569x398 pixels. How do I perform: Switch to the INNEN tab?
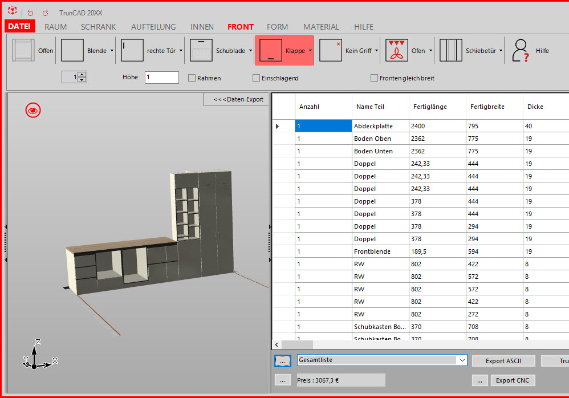coord(202,27)
